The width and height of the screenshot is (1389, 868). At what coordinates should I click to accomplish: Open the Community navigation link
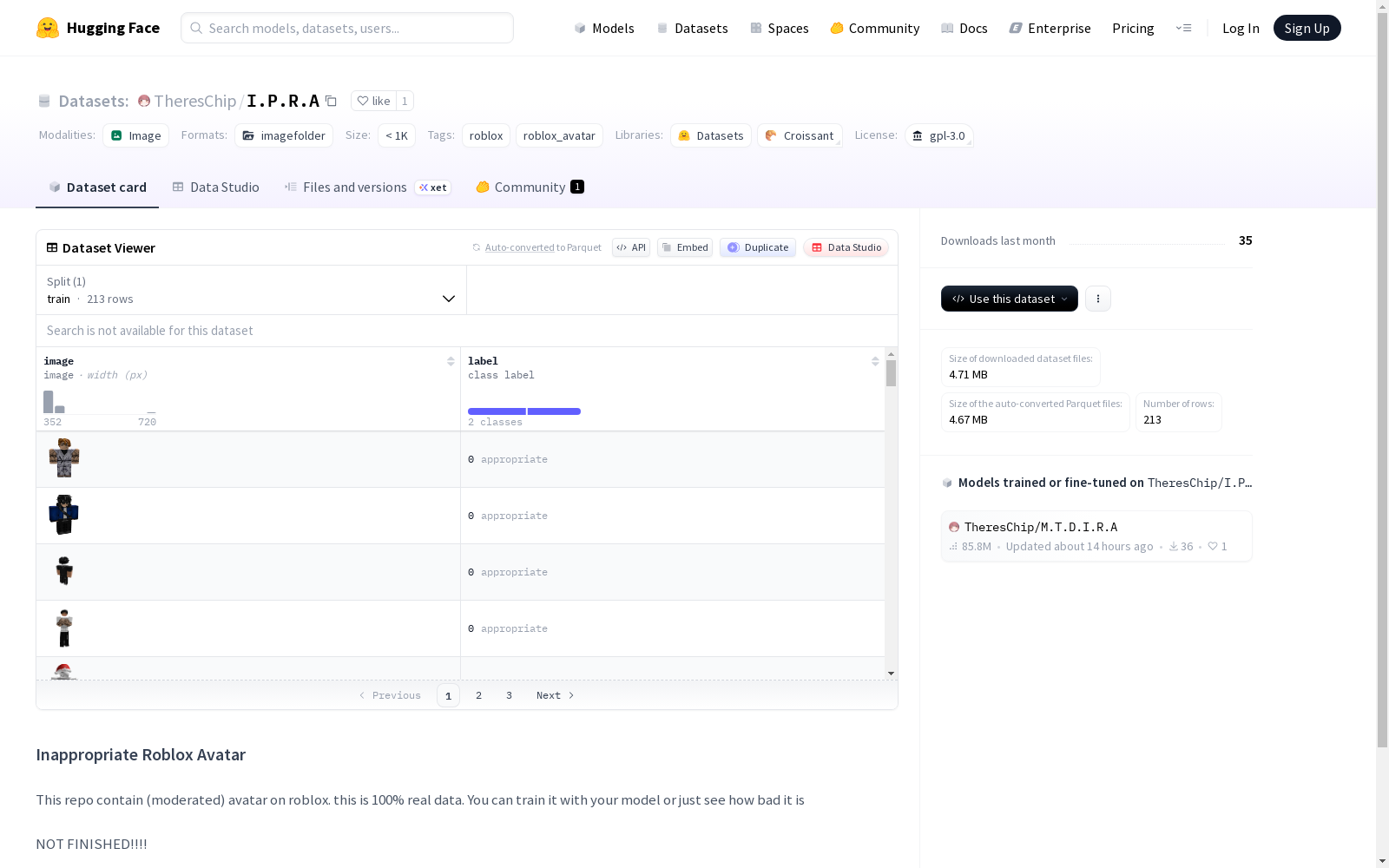pyautogui.click(x=875, y=28)
